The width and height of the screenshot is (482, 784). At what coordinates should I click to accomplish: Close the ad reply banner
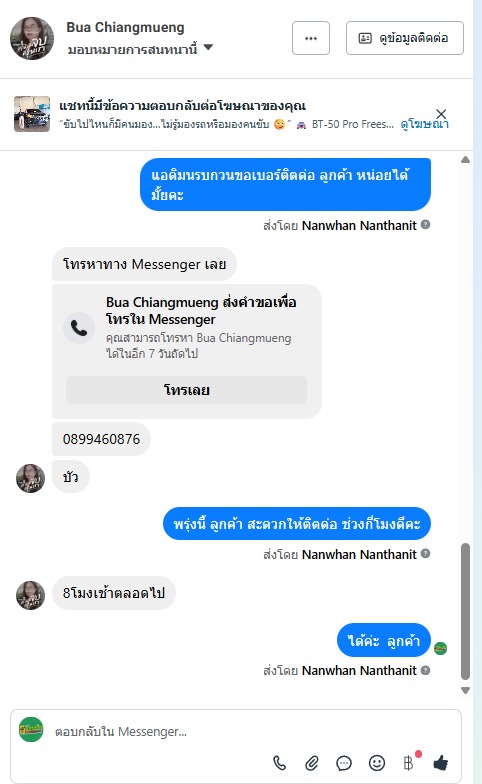coord(441,114)
